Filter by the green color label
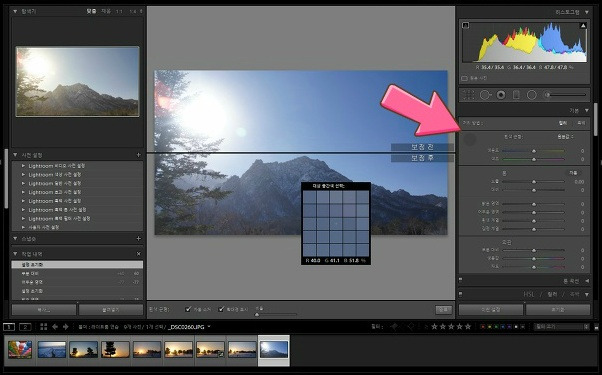The height and width of the screenshot is (375, 602). 496,327
